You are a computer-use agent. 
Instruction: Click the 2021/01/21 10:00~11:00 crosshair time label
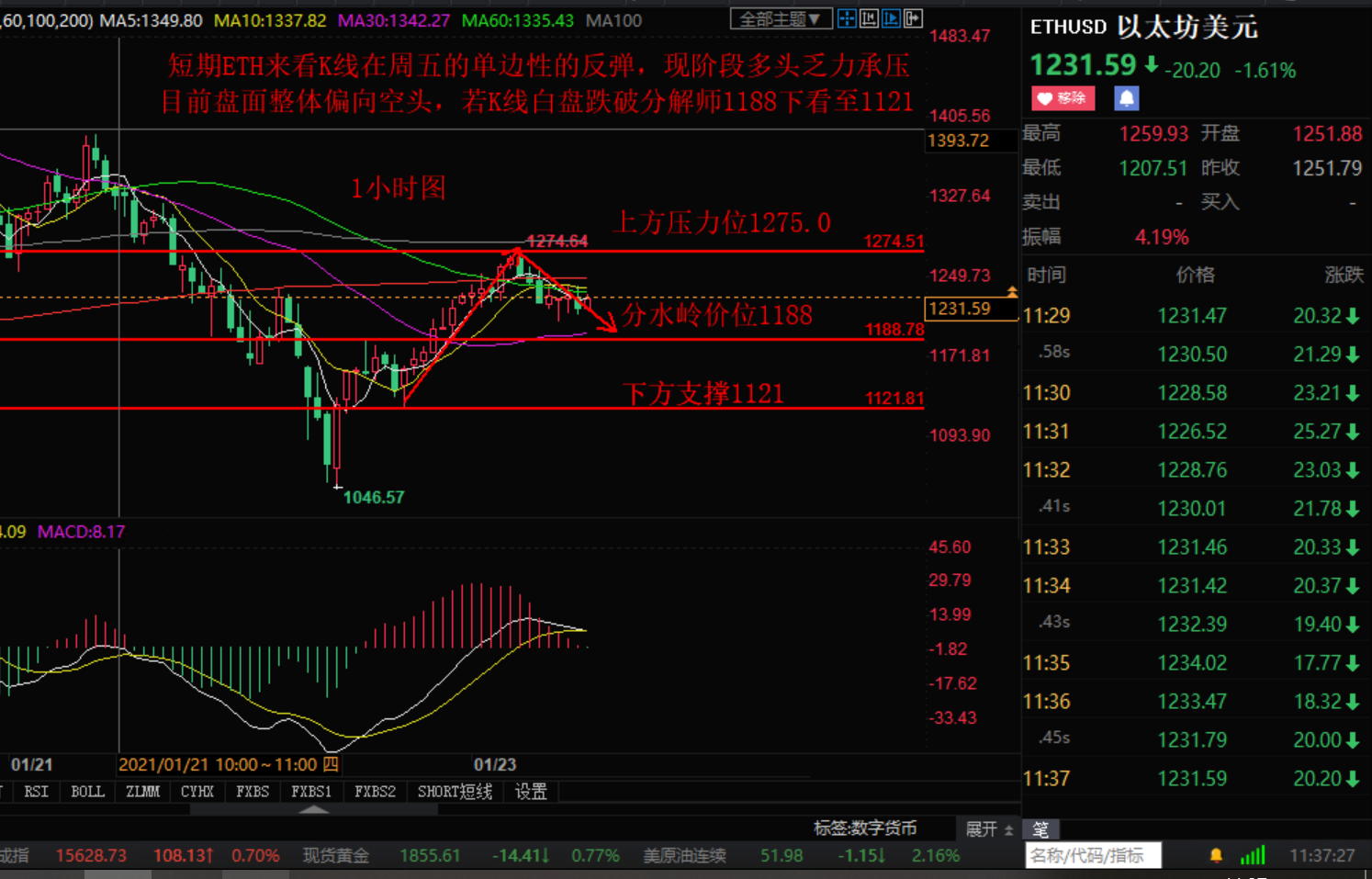(x=230, y=764)
